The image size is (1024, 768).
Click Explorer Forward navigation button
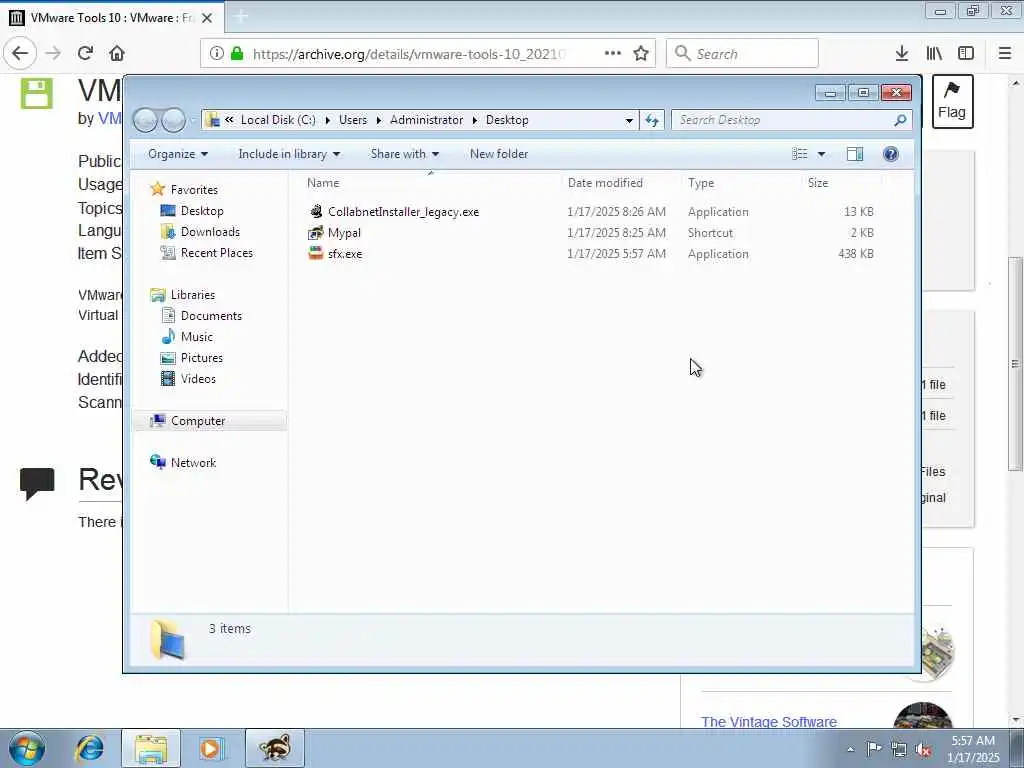pos(173,120)
